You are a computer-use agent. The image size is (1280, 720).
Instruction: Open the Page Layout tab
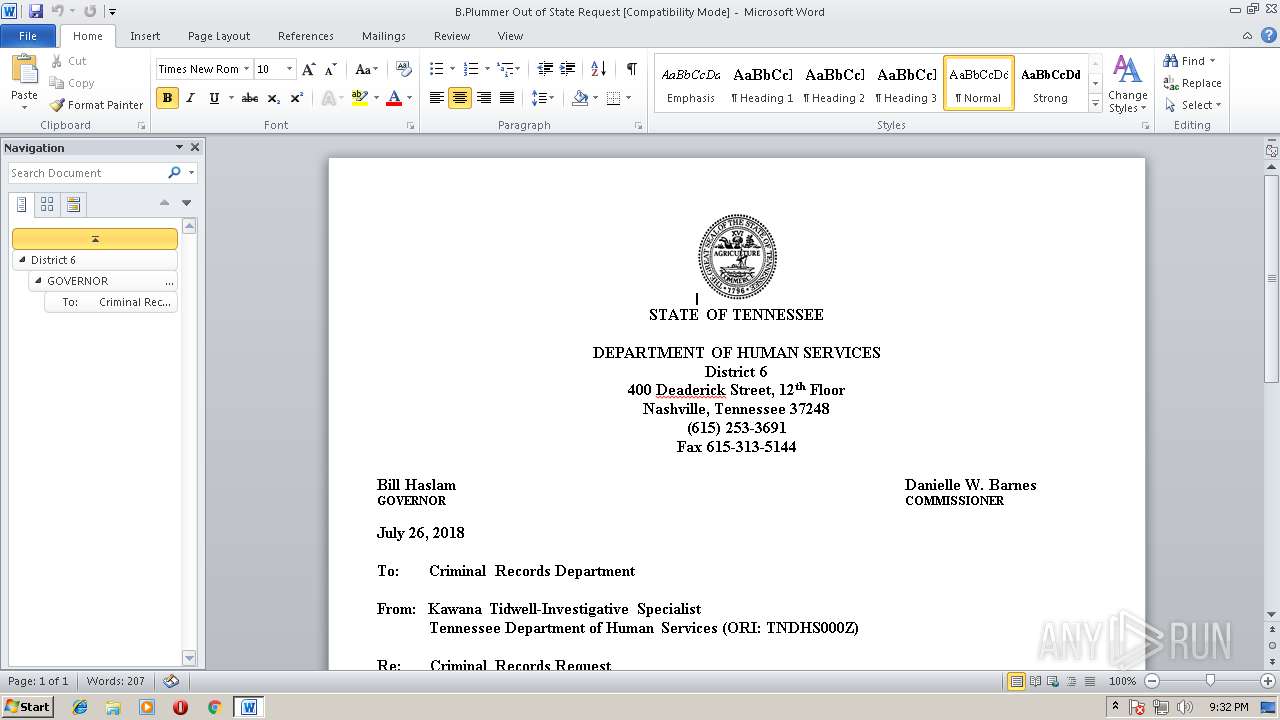[x=218, y=36]
